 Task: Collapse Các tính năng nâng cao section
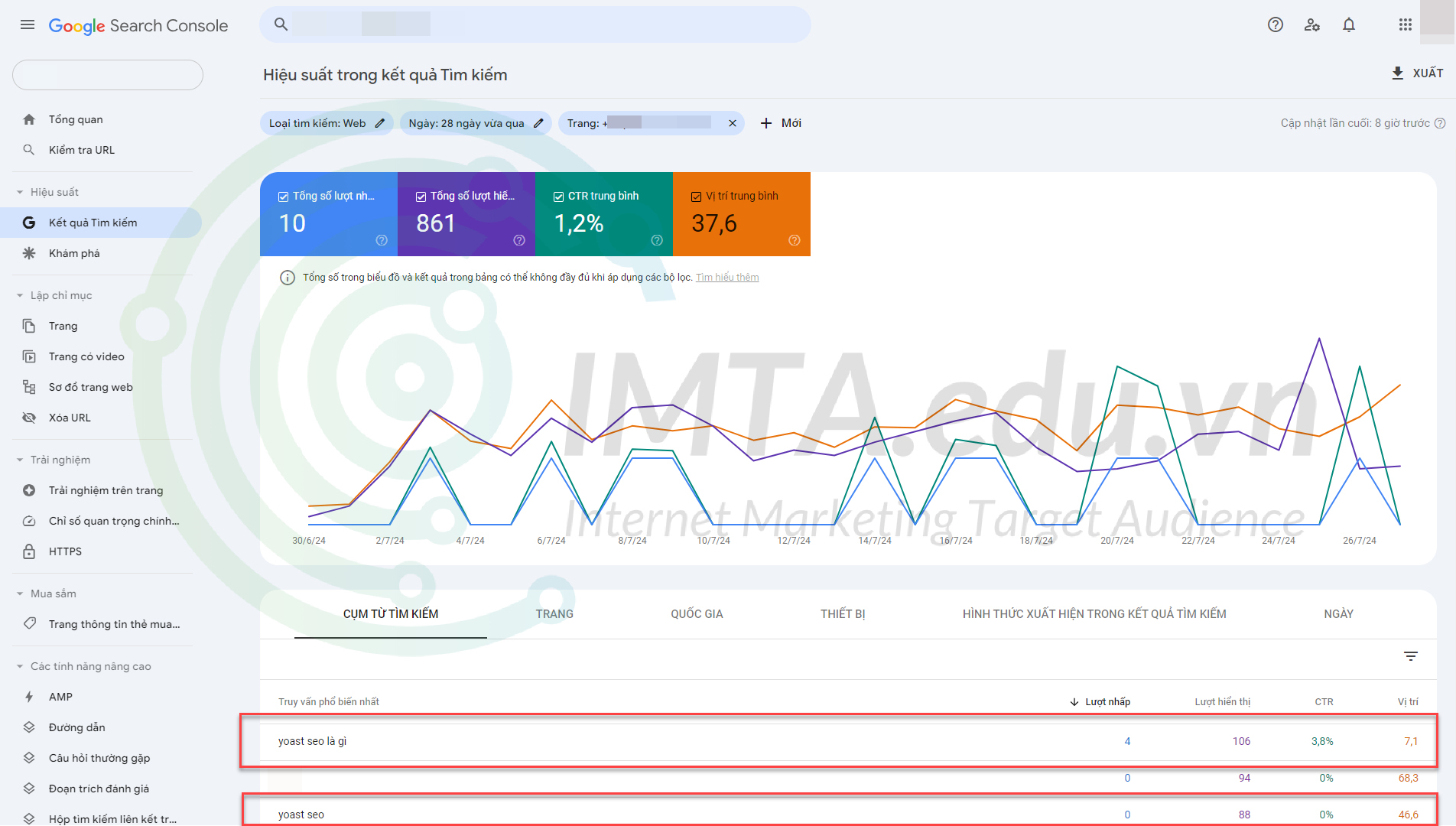coord(20,666)
